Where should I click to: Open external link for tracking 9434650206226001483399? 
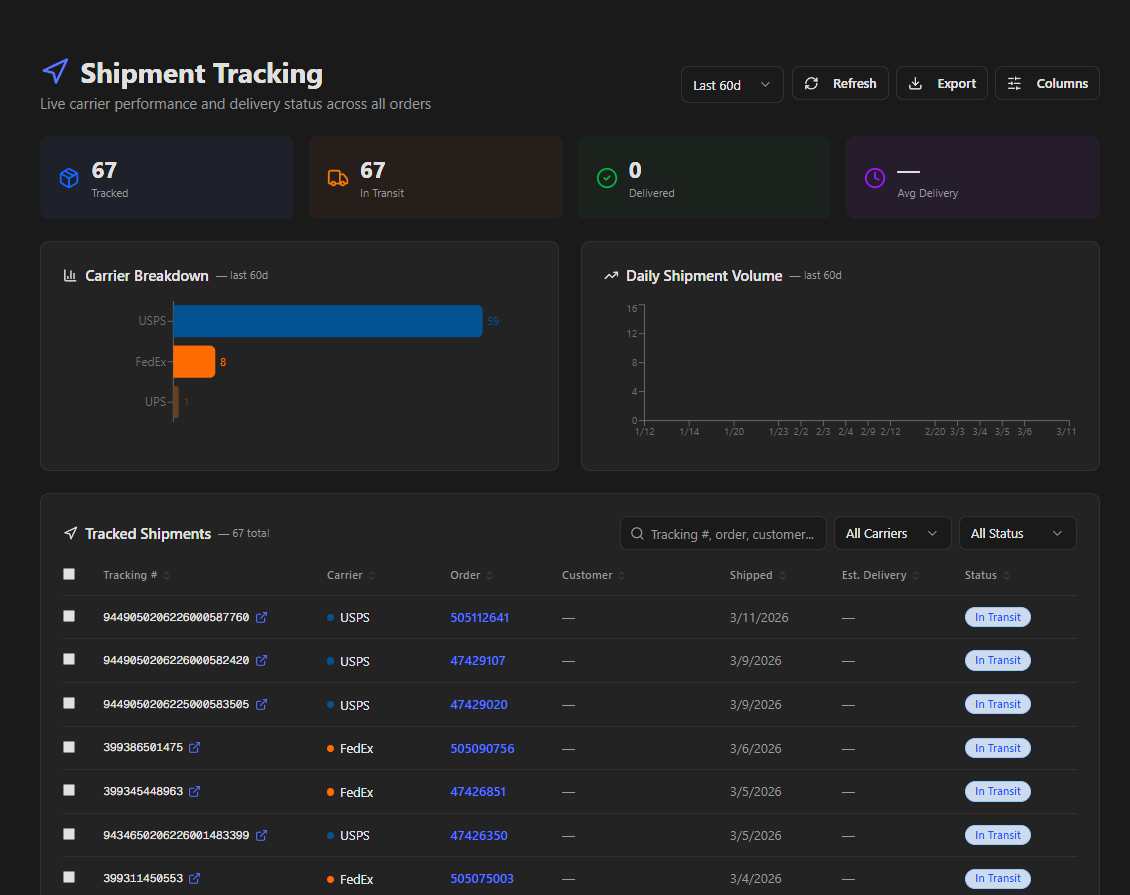(262, 835)
